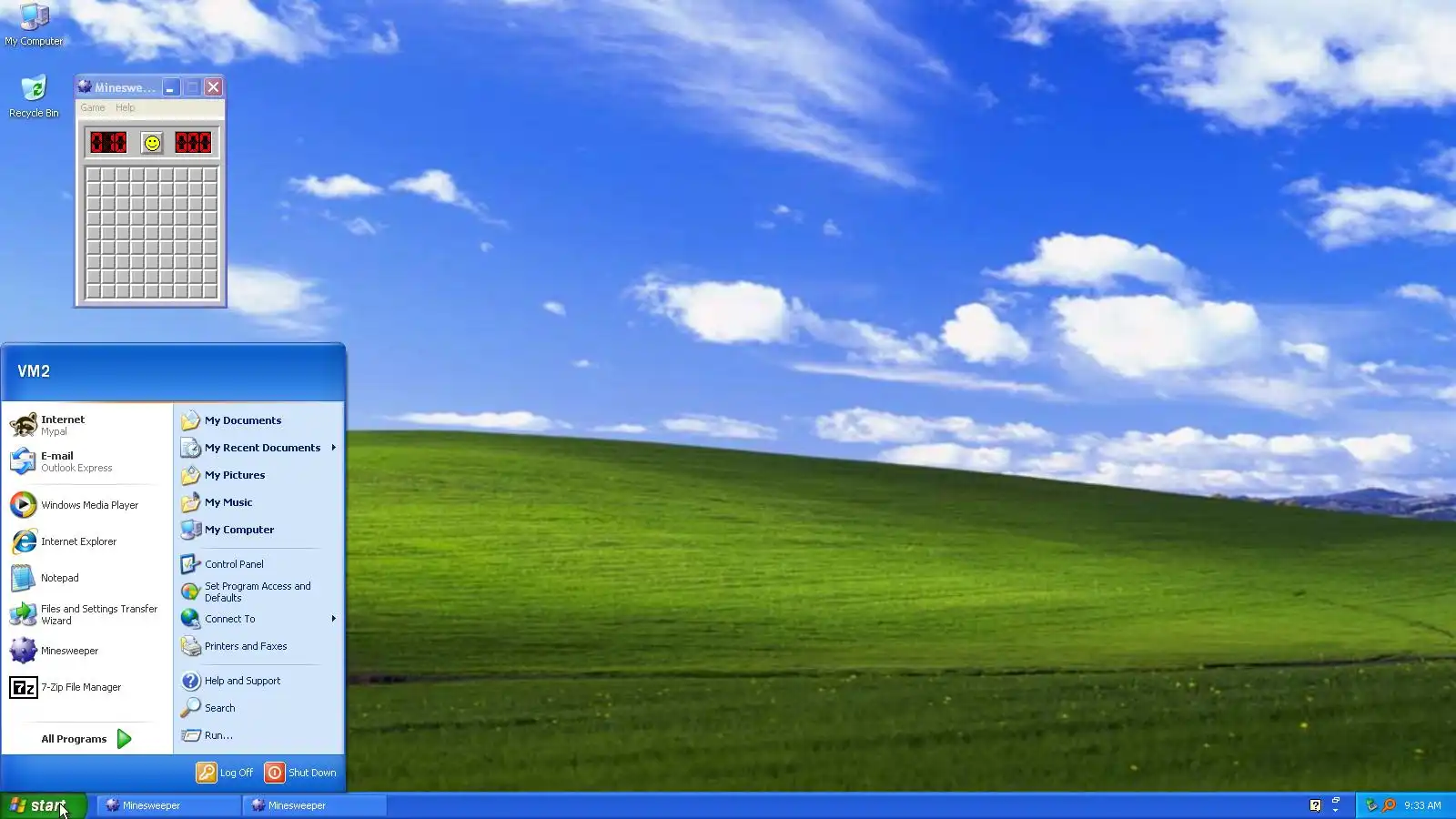The width and height of the screenshot is (1456, 819).
Task: Close the Minesweeper window
Action: (213, 87)
